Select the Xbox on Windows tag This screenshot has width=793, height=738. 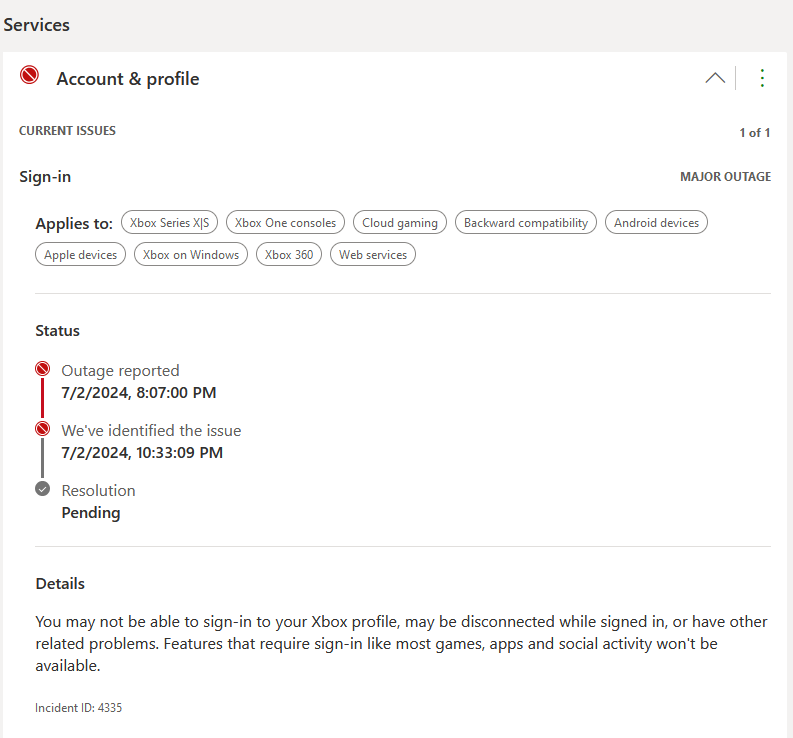pos(191,254)
